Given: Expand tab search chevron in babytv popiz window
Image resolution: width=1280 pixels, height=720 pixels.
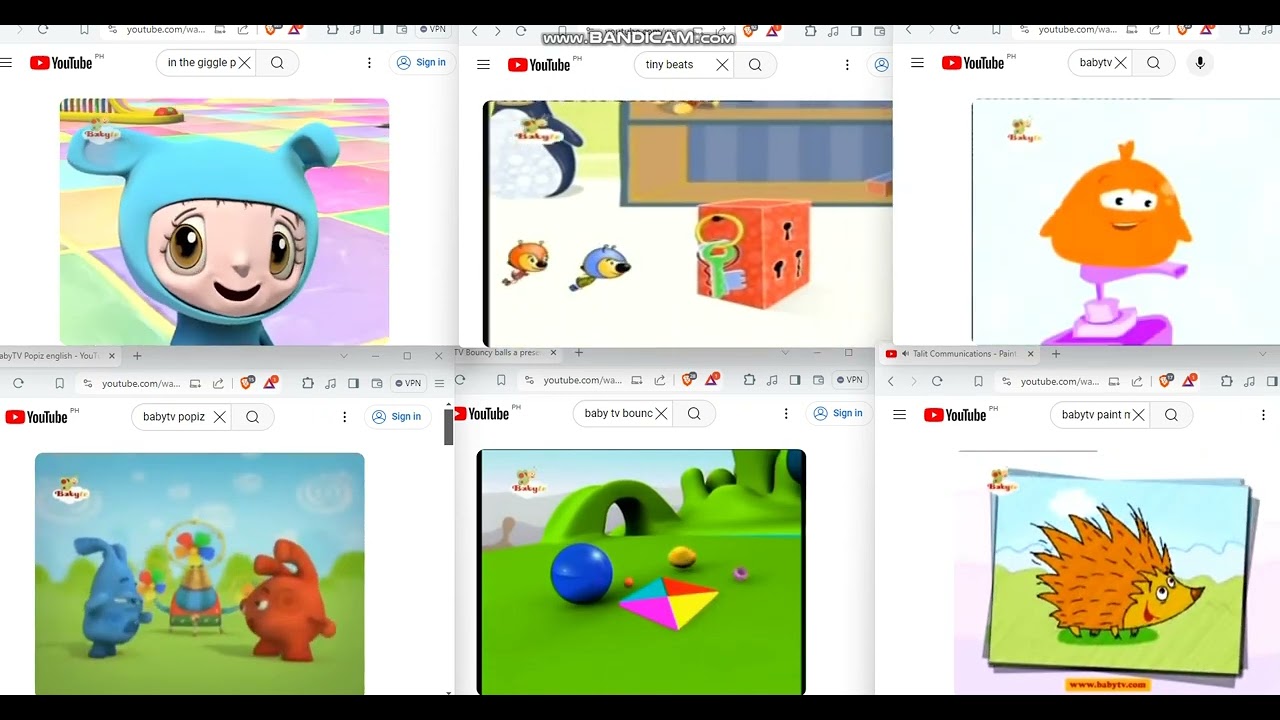Looking at the screenshot, I should (x=344, y=356).
